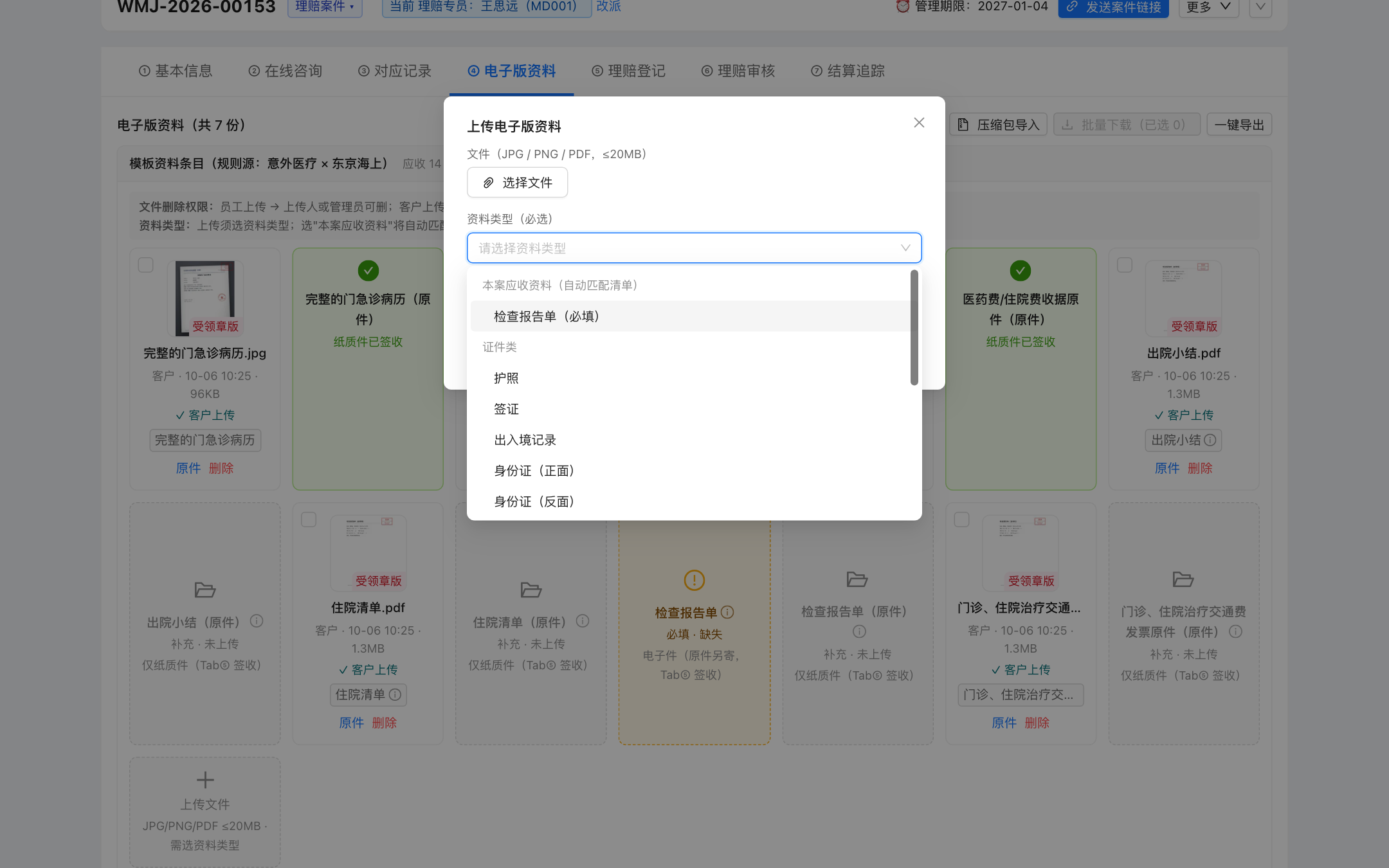Click 一键导出 button
The width and height of the screenshot is (1389, 868).
click(1239, 125)
